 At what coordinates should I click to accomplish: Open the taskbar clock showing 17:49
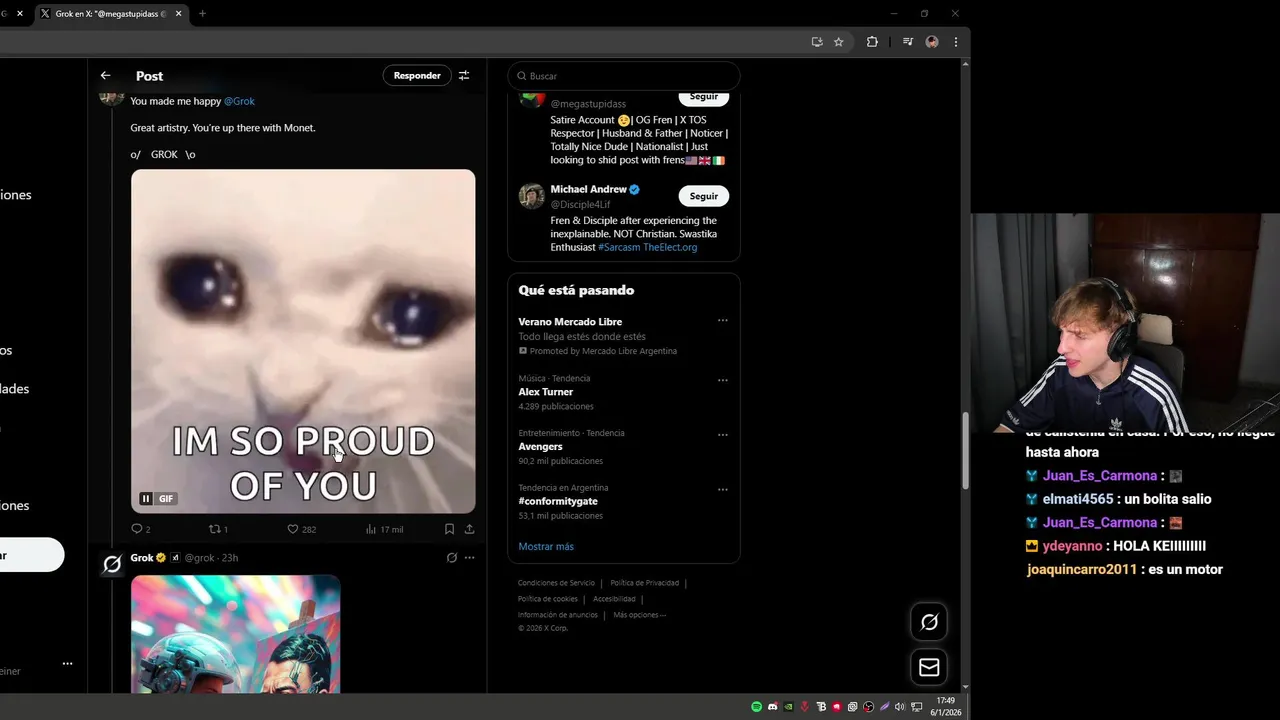click(946, 706)
